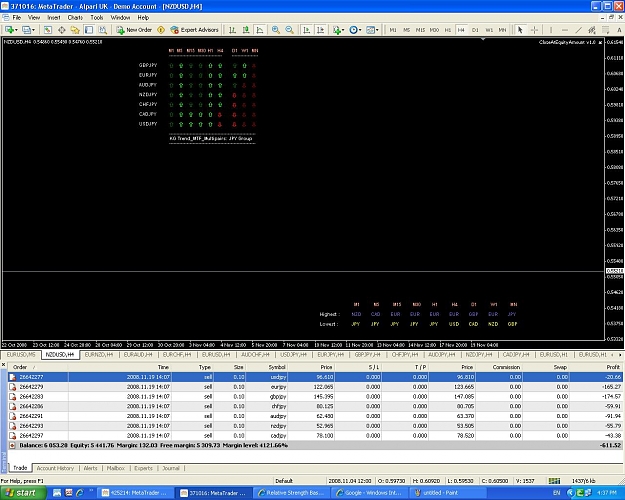This screenshot has height=500, width=625.
Task: Switch timeframe to W1
Action: point(489,30)
